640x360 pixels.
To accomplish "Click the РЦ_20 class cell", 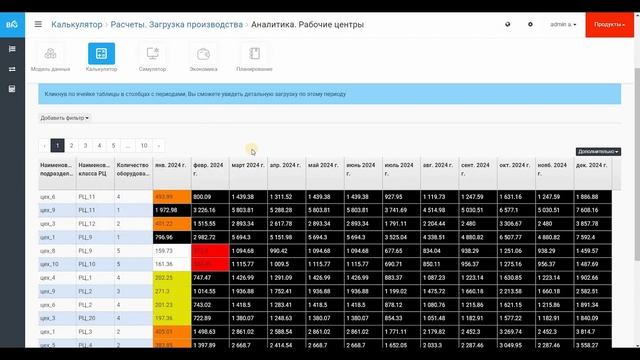I will point(95,318).
